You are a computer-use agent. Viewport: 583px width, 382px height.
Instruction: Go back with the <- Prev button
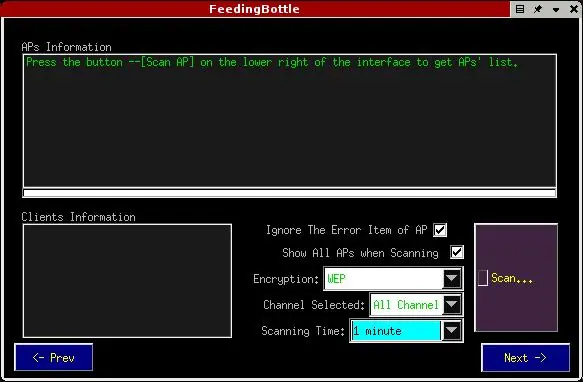(x=54, y=357)
